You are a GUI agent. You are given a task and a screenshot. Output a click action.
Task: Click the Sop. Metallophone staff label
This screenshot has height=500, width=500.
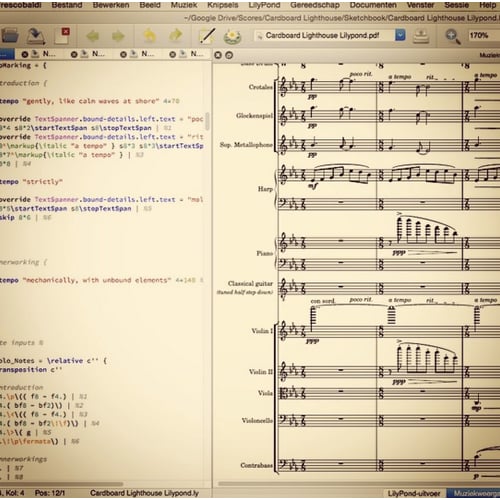246,145
